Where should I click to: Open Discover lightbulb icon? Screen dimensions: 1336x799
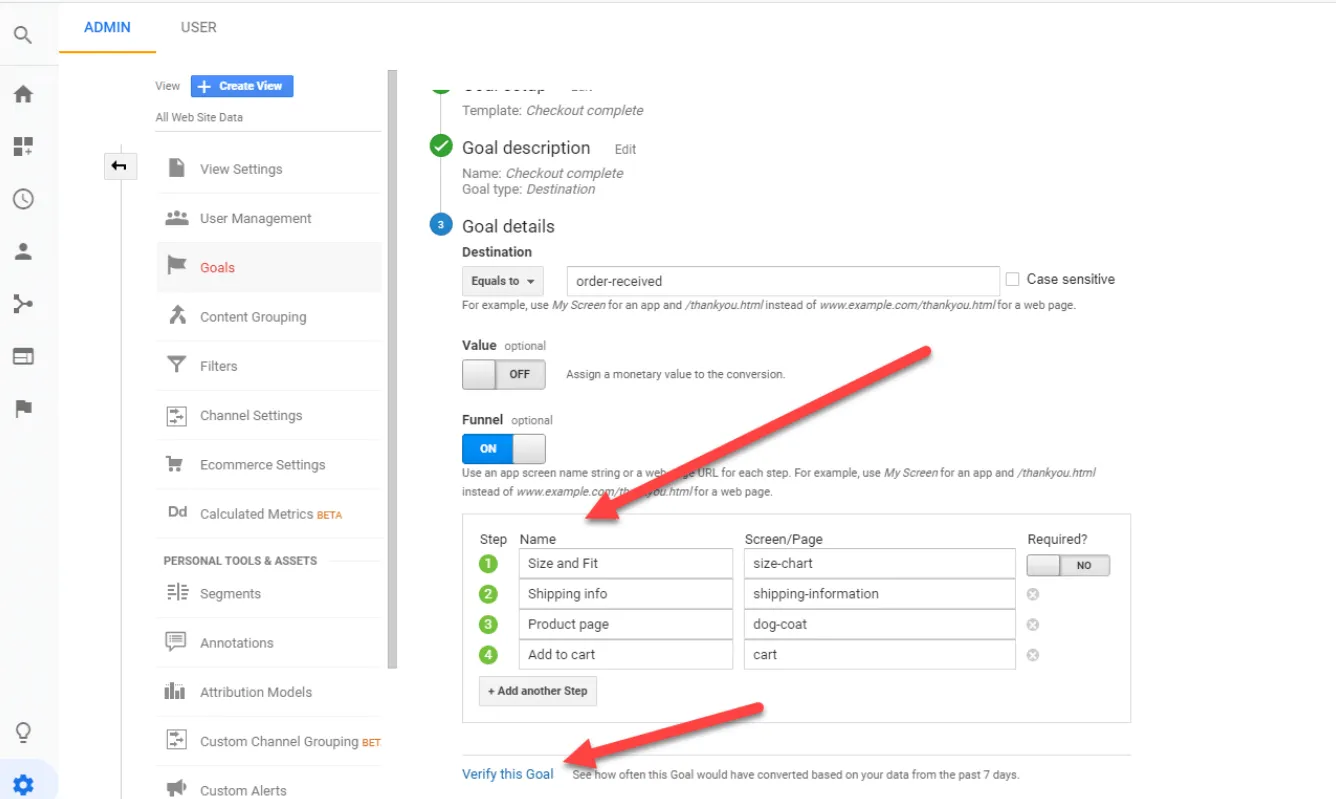[x=23, y=733]
